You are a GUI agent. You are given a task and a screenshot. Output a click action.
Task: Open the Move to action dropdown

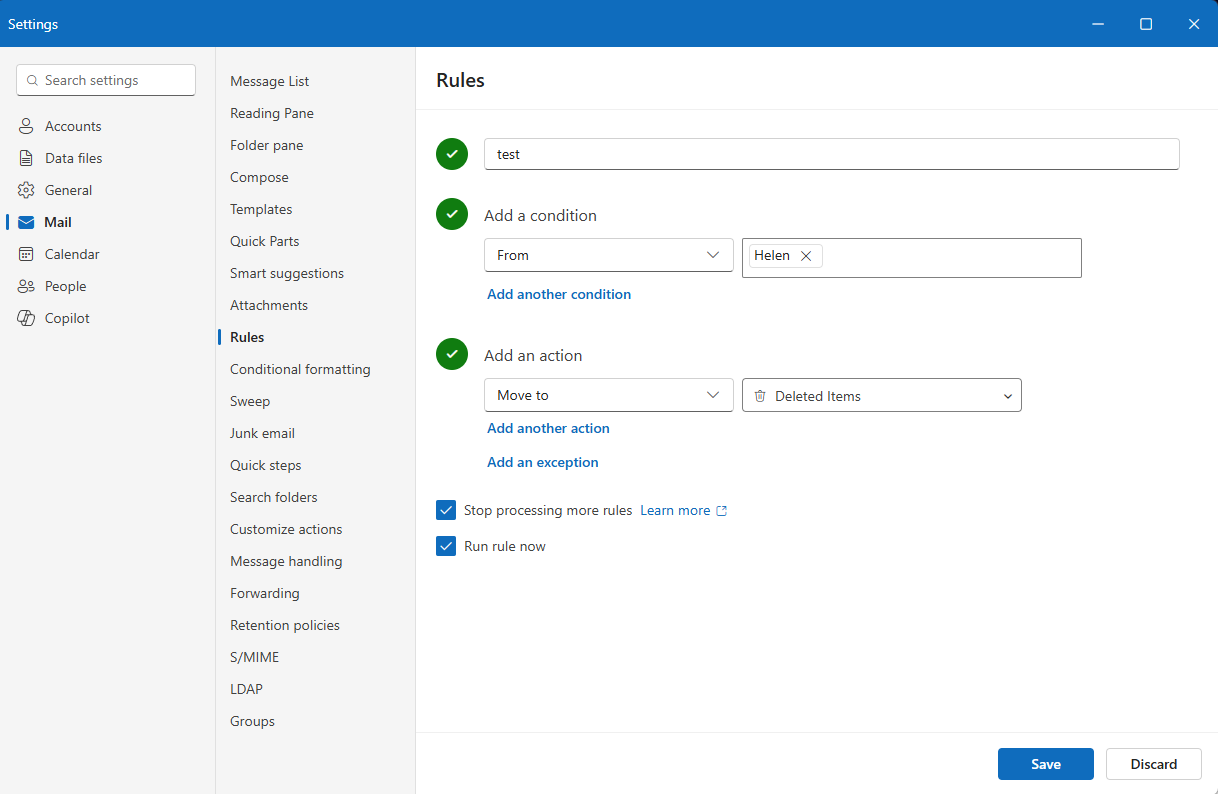[x=608, y=395]
